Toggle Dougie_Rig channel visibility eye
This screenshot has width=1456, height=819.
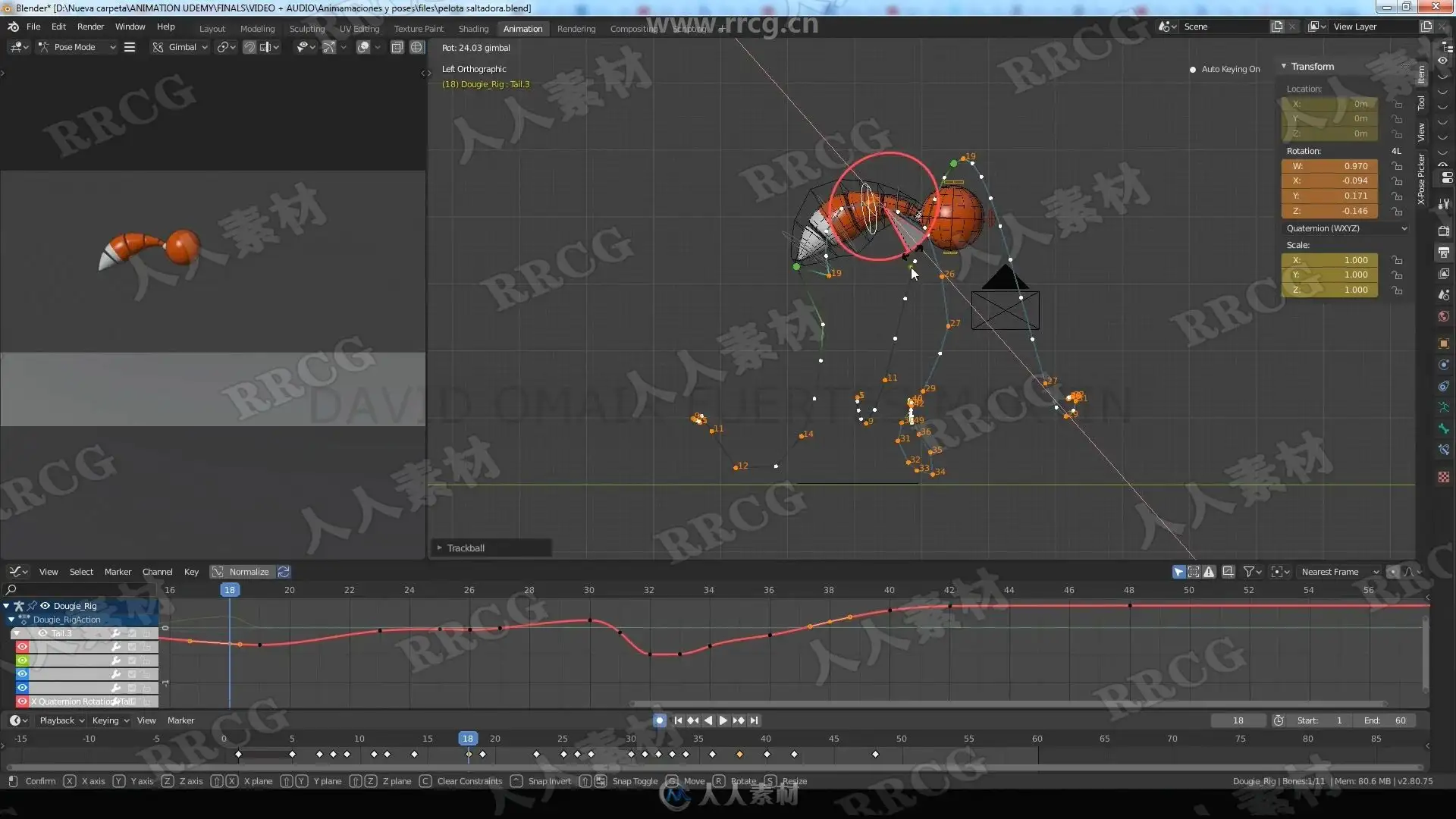point(45,606)
